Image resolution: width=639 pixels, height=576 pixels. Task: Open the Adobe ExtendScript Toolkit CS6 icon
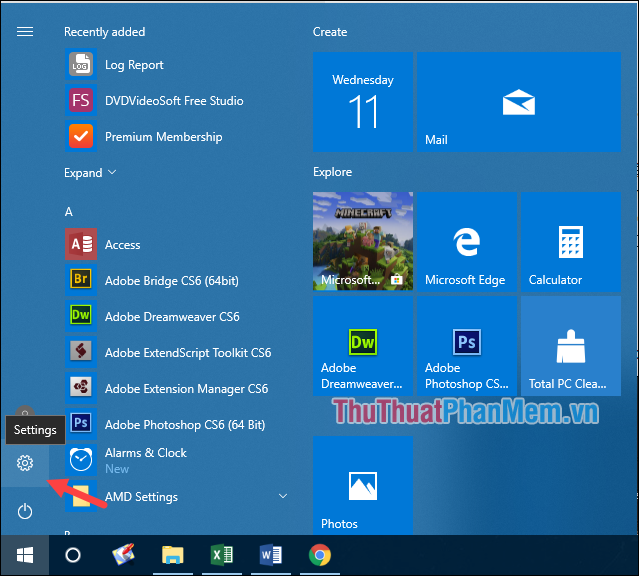(x=81, y=352)
